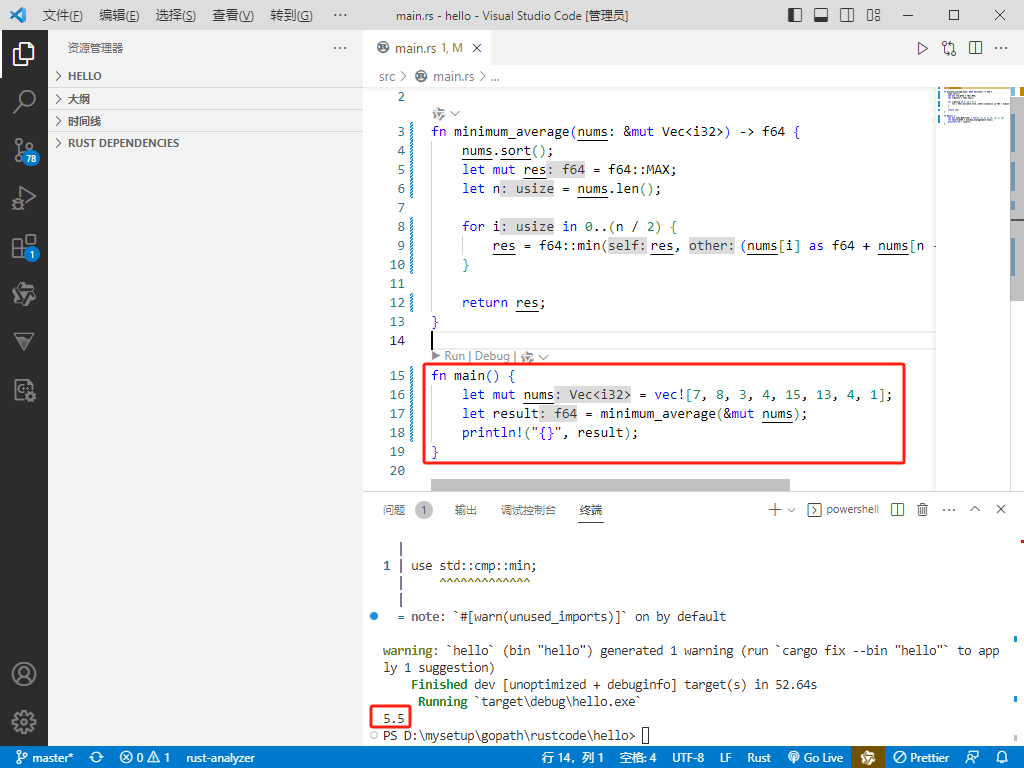Click the master* branch in status bar
This screenshot has width=1024, height=768.
pos(44,758)
